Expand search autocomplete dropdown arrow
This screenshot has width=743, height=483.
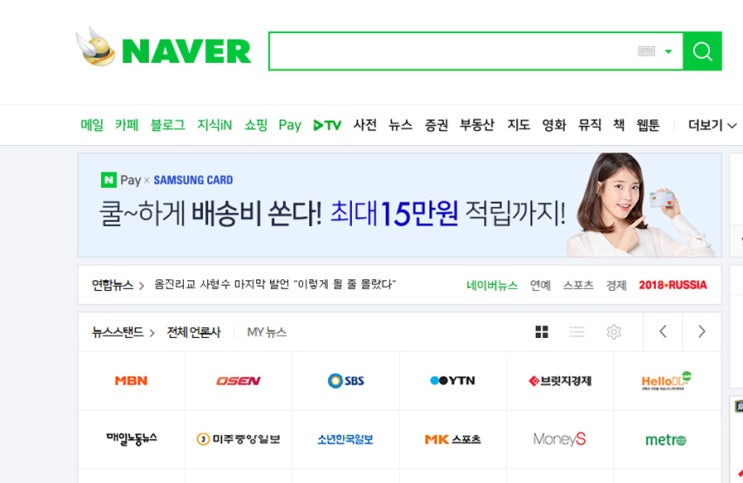click(x=669, y=51)
